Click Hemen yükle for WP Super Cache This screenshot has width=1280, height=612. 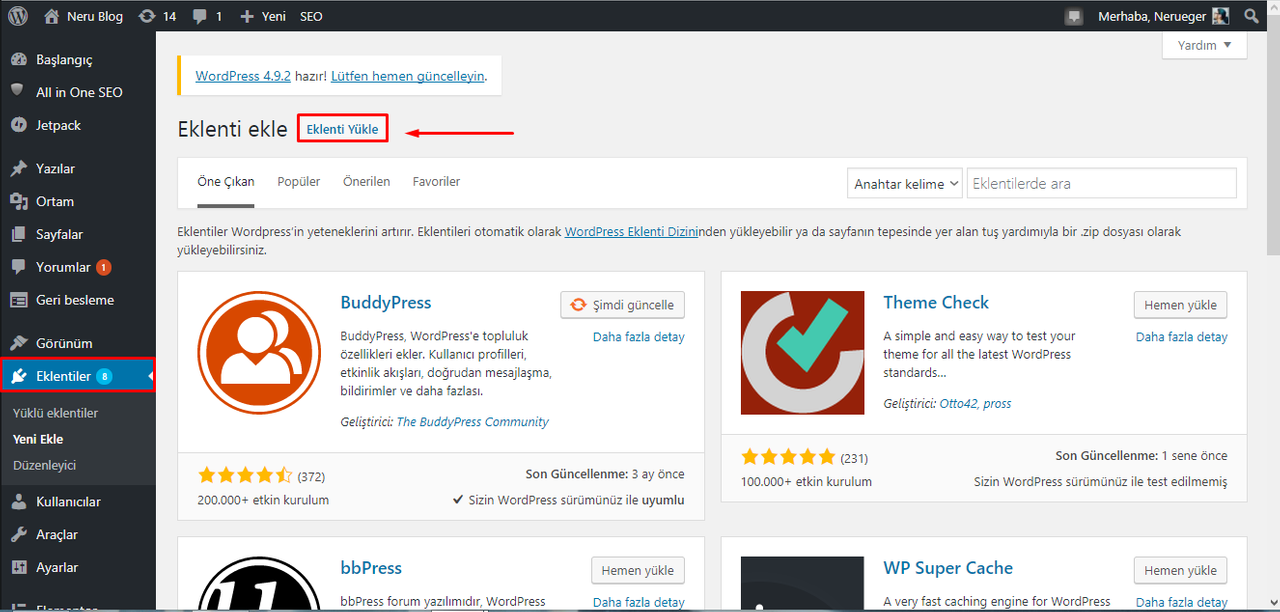[1180, 570]
